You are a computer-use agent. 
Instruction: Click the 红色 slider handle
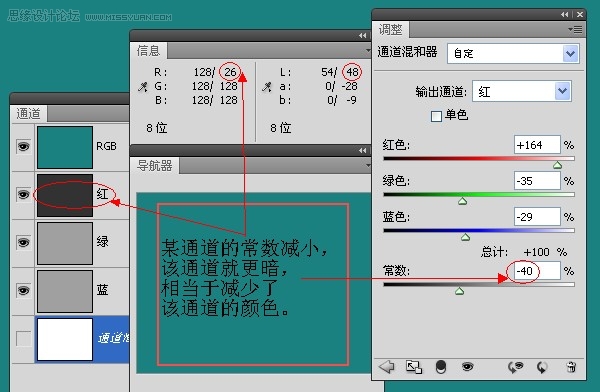point(558,165)
